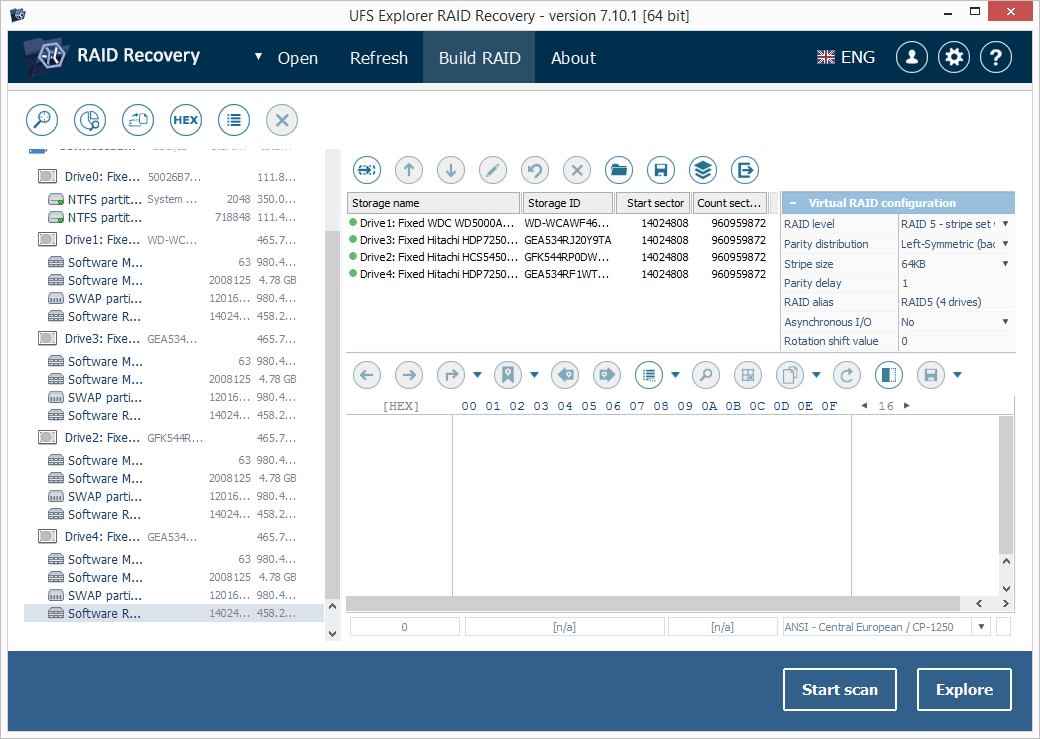Click the bookmark icon in hex toolbar
1040x739 pixels.
(x=508, y=375)
